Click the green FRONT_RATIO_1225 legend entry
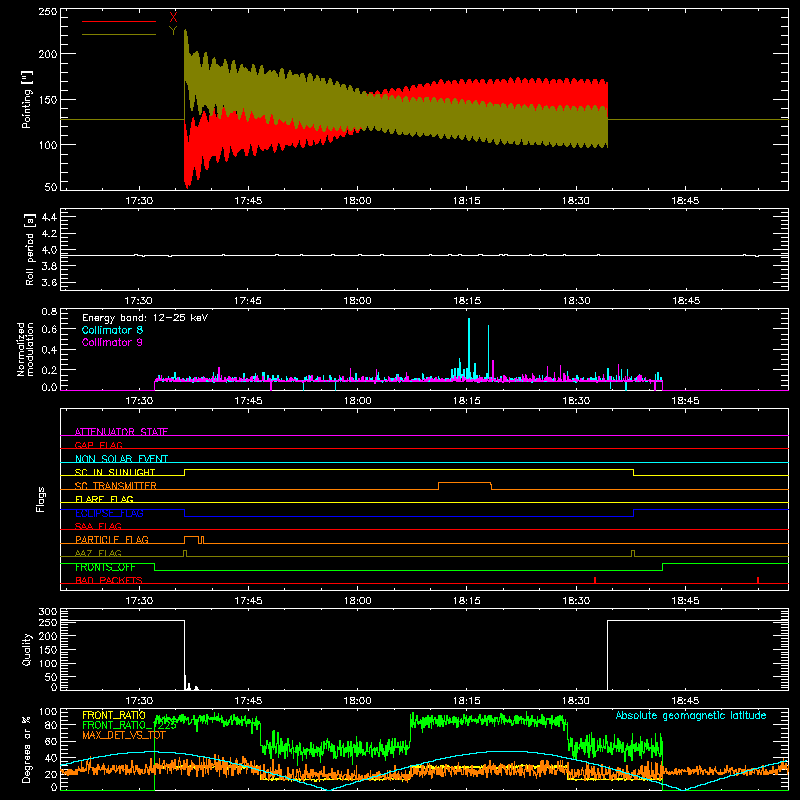800x800 pixels. click(x=130, y=724)
